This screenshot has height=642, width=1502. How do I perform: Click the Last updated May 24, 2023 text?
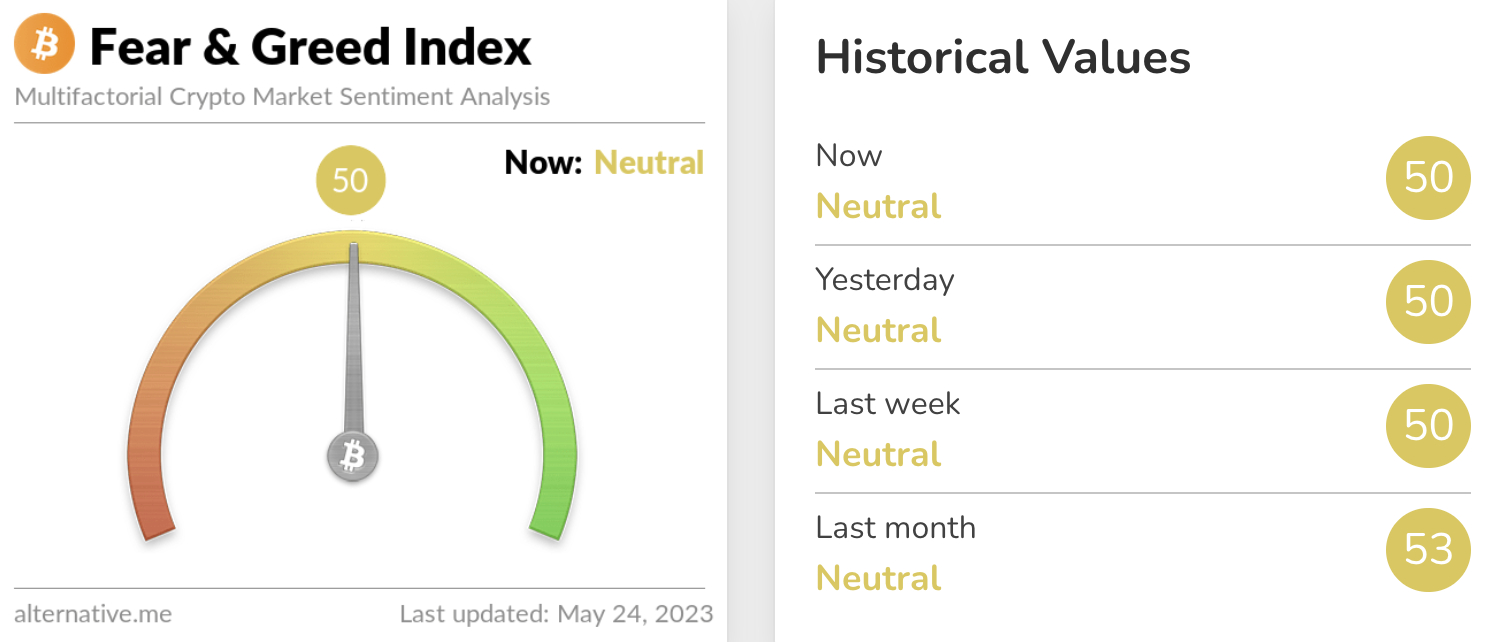557,613
